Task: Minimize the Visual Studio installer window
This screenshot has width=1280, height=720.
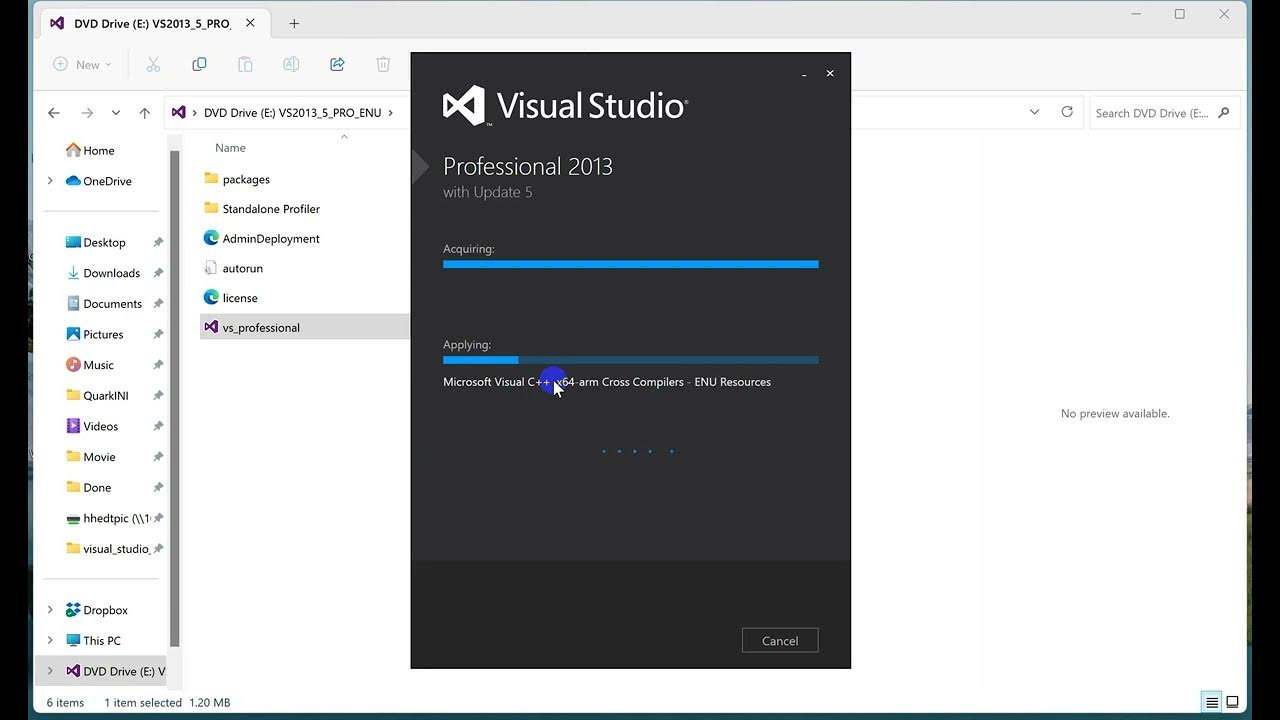Action: (x=804, y=74)
